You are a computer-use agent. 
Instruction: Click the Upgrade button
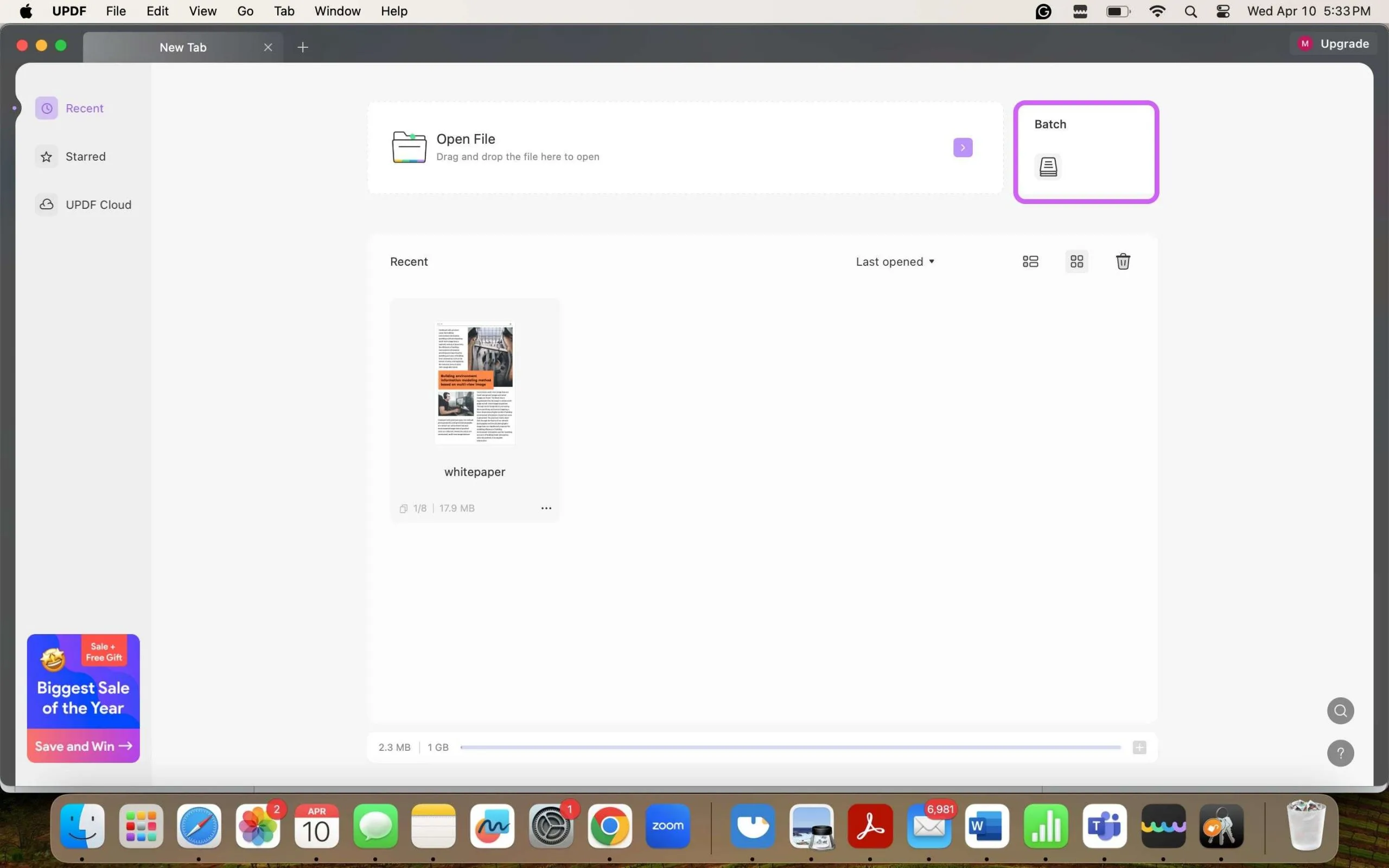point(1336,43)
